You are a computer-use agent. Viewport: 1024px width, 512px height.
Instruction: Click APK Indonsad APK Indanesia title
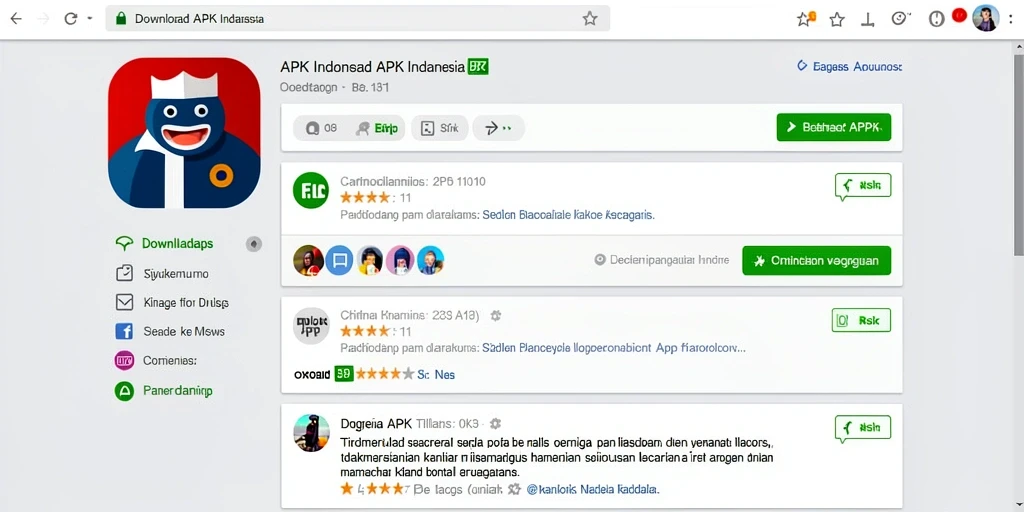[372, 67]
